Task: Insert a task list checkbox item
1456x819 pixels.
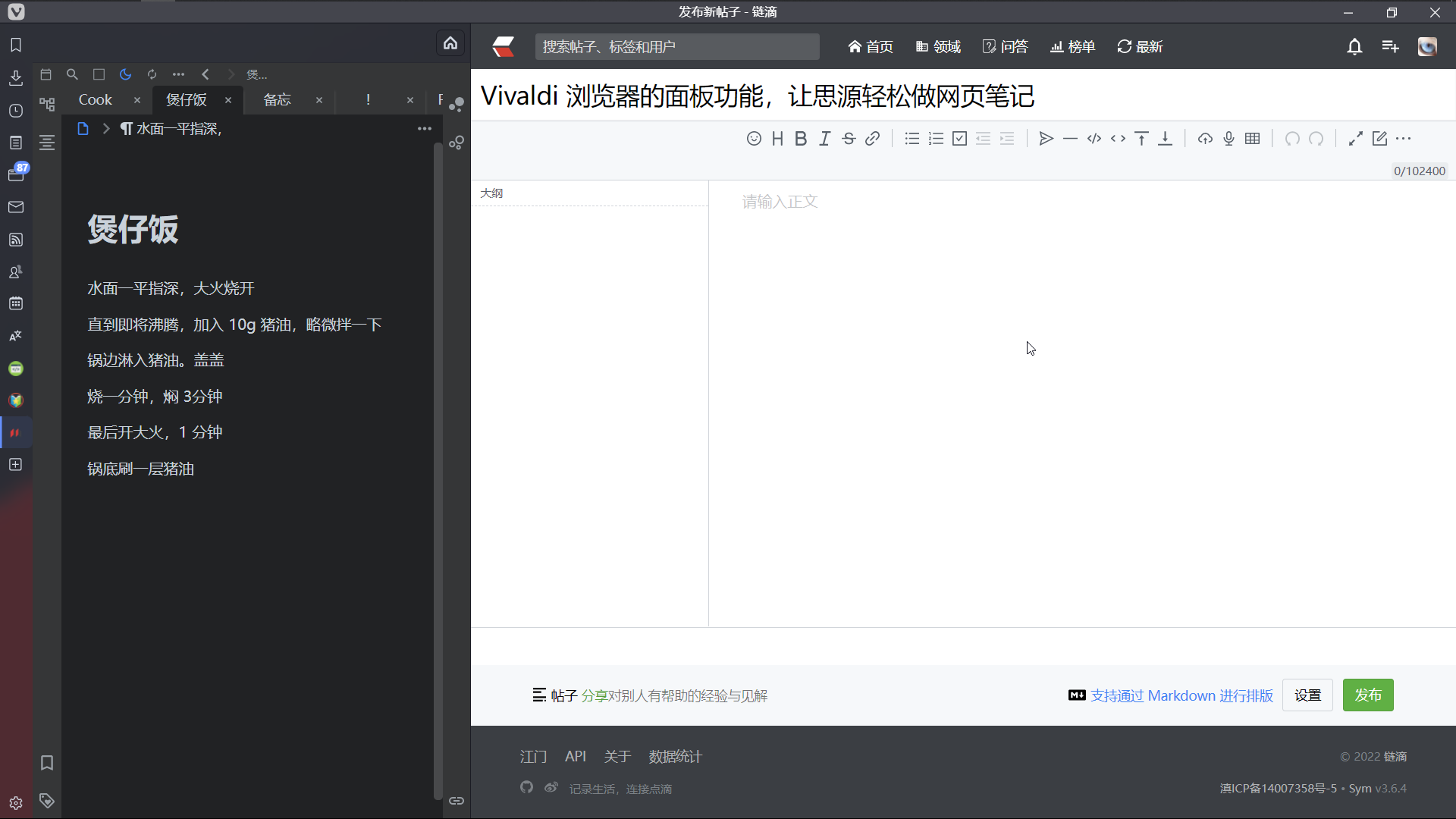Action: 959,139
